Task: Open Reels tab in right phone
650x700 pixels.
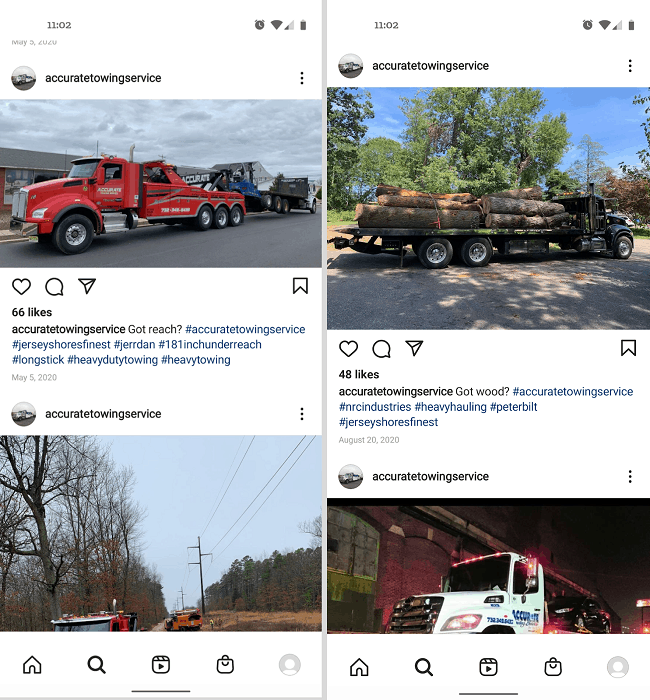Action: click(488, 667)
